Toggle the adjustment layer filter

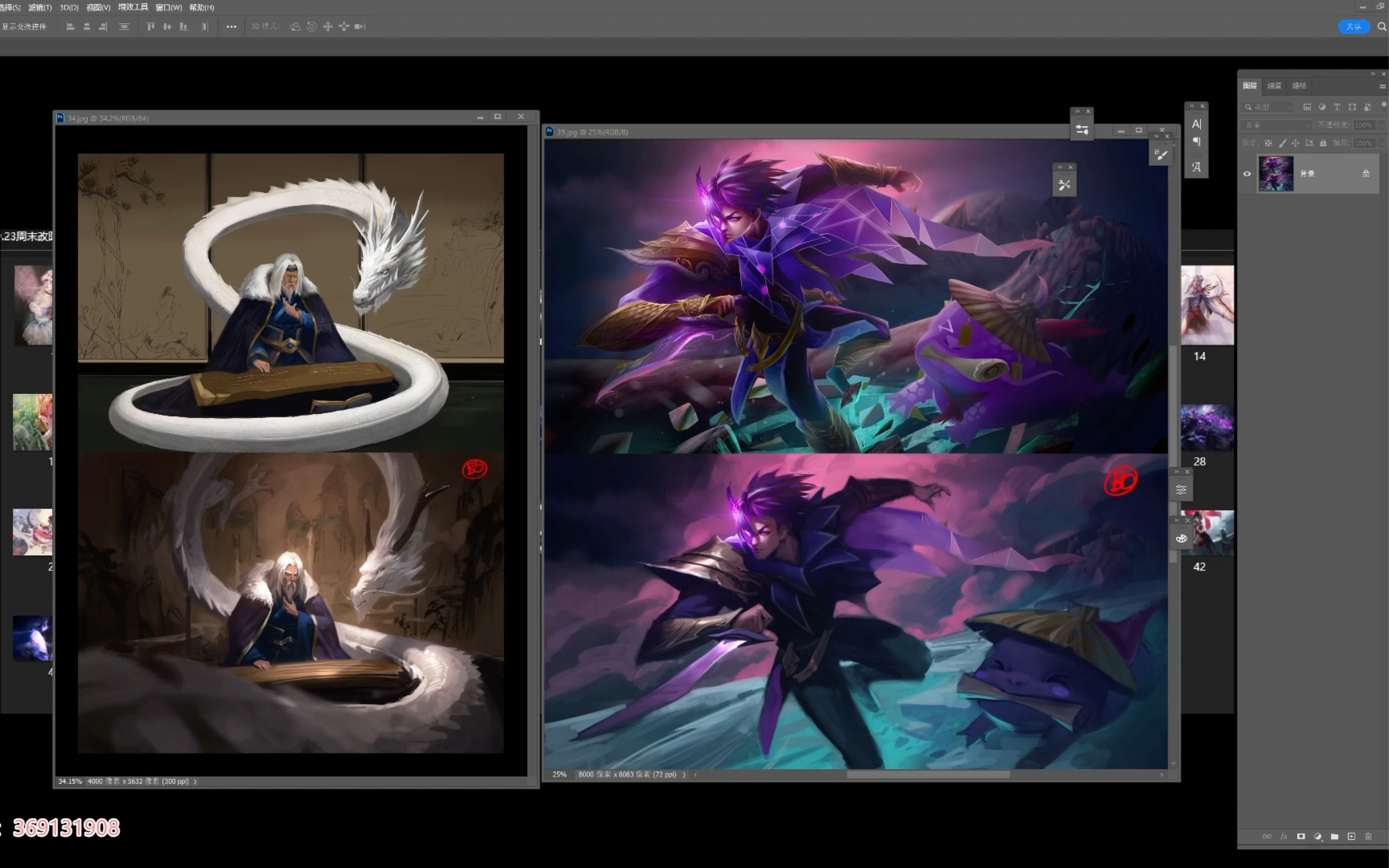pyautogui.click(x=1322, y=107)
